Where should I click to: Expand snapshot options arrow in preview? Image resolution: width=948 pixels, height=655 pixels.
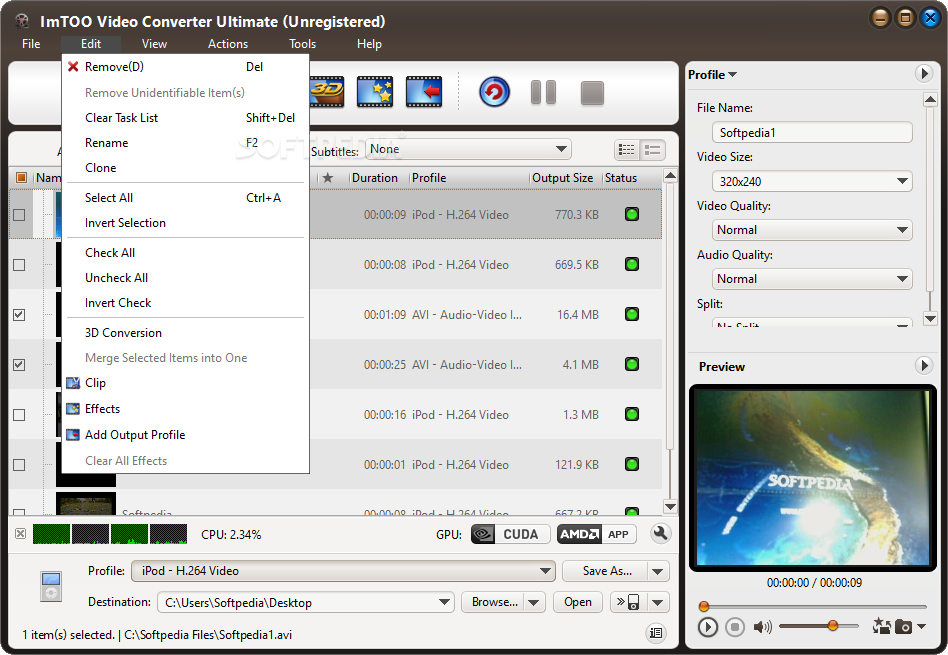921,627
